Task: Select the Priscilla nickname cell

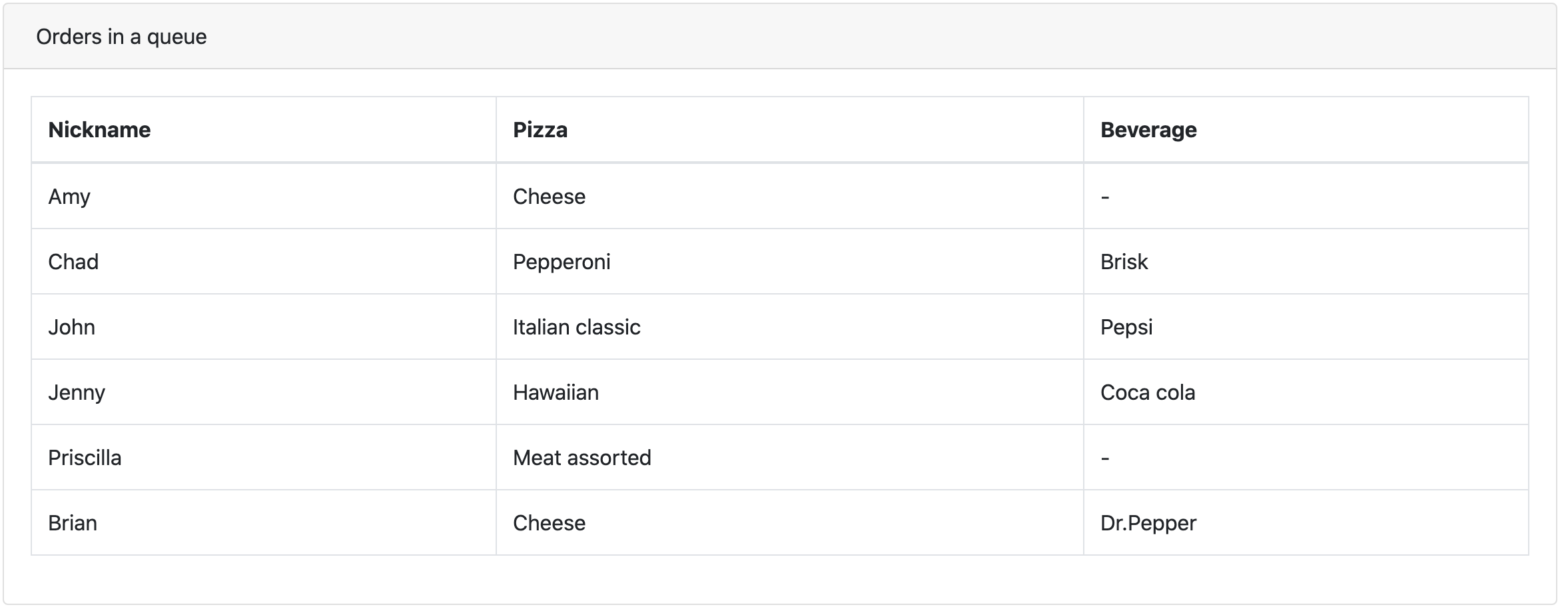Action: pos(85,458)
